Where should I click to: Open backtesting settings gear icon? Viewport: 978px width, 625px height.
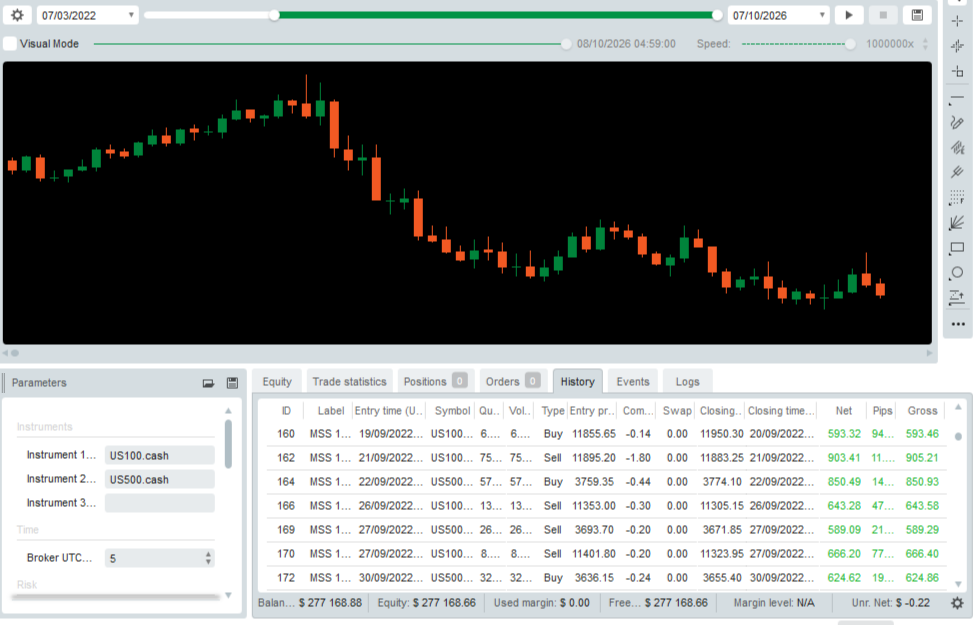[17, 15]
